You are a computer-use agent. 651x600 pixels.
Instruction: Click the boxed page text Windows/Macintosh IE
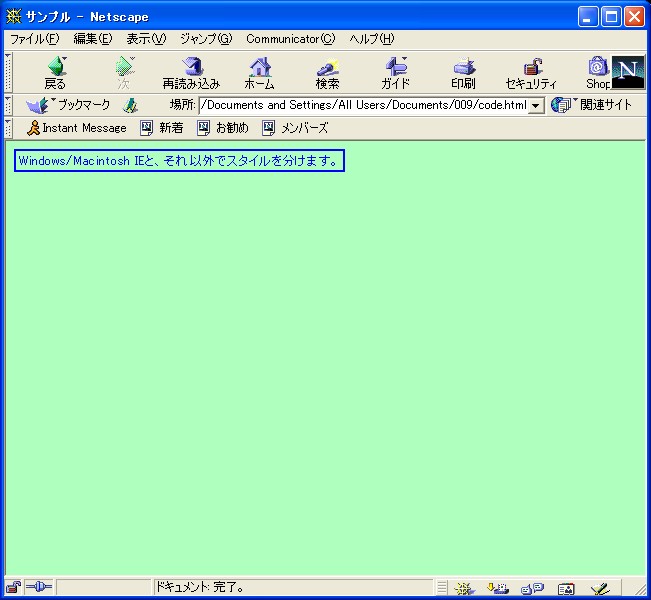pyautogui.click(x=179, y=161)
